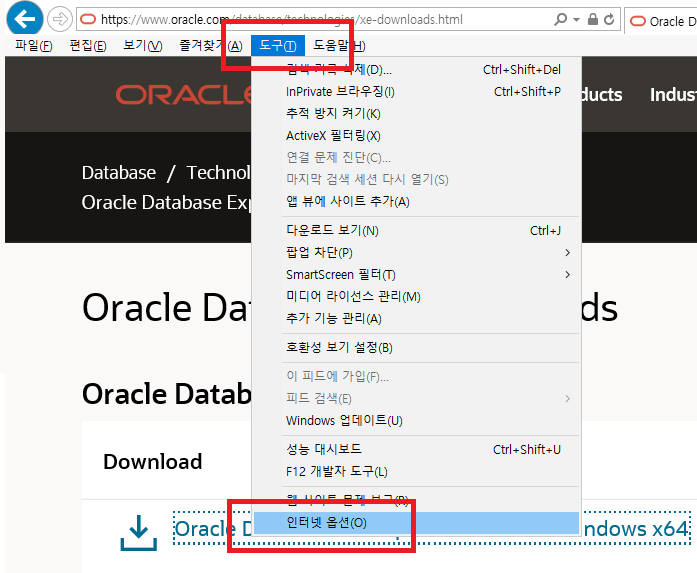The image size is (697, 573).
Task: Click the security lock icon
Action: pyautogui.click(x=593, y=19)
